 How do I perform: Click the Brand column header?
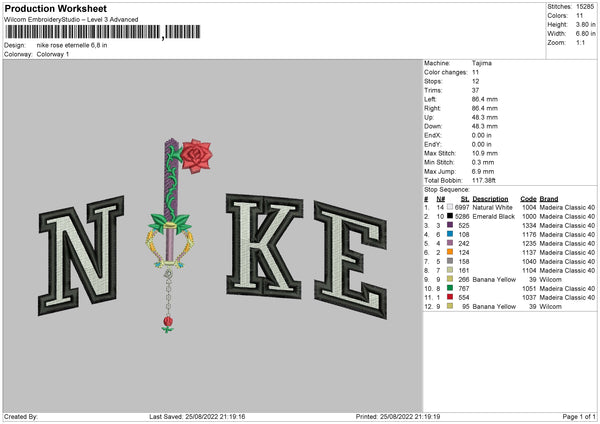pos(549,199)
